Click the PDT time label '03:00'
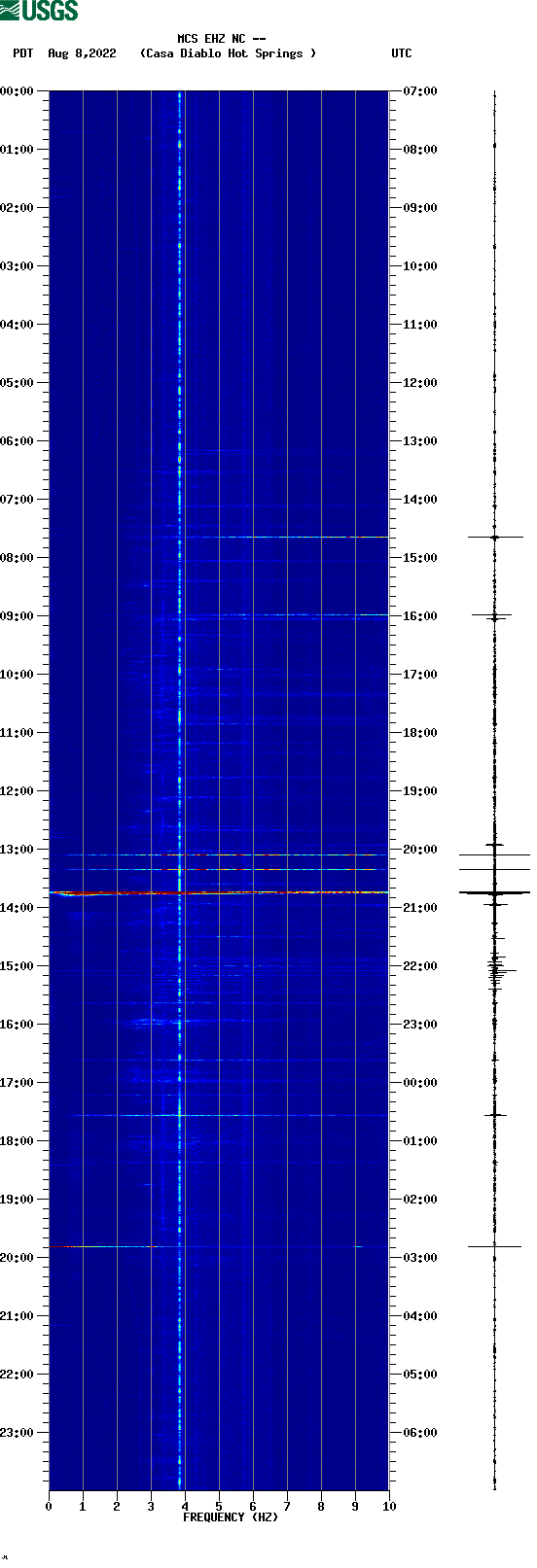The image size is (537, 1568). (x=18, y=266)
